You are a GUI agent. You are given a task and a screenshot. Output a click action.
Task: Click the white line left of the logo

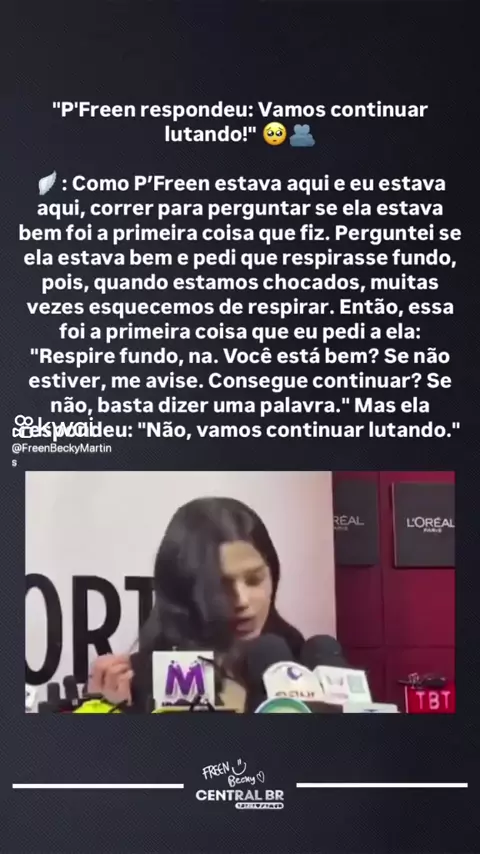(x=98, y=785)
